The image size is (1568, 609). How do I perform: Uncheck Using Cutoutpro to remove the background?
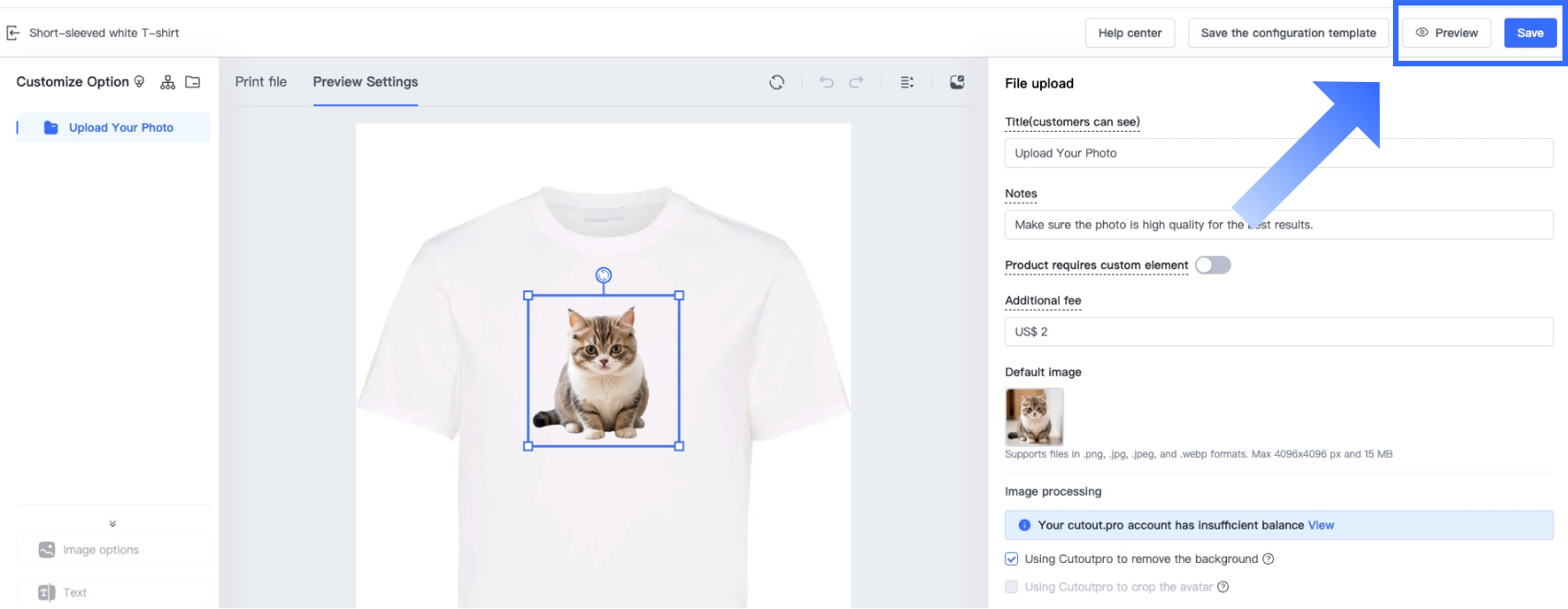pyautogui.click(x=1012, y=559)
